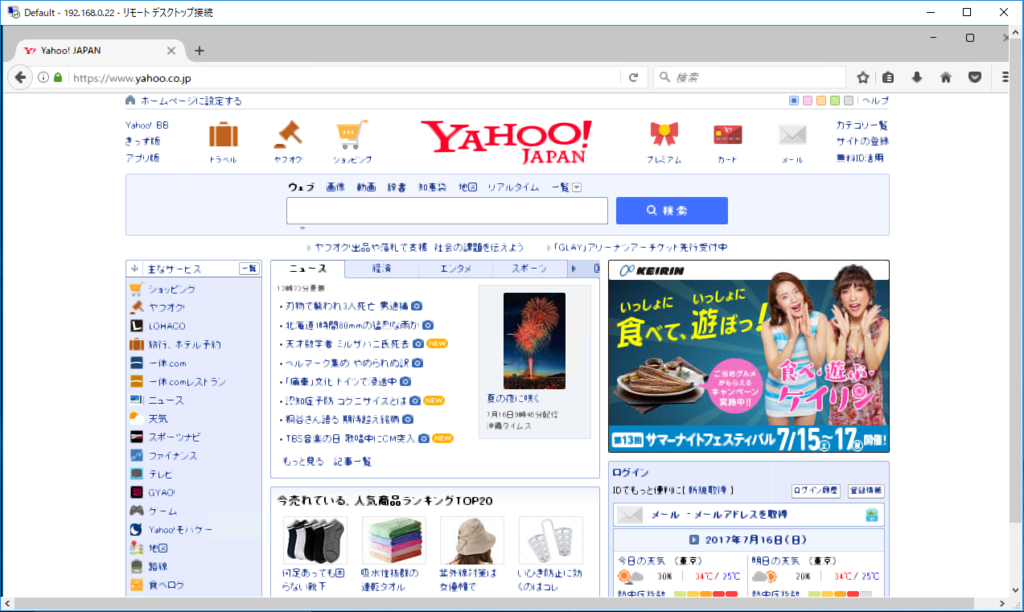Open the 一覧 button in services header

(x=249, y=268)
